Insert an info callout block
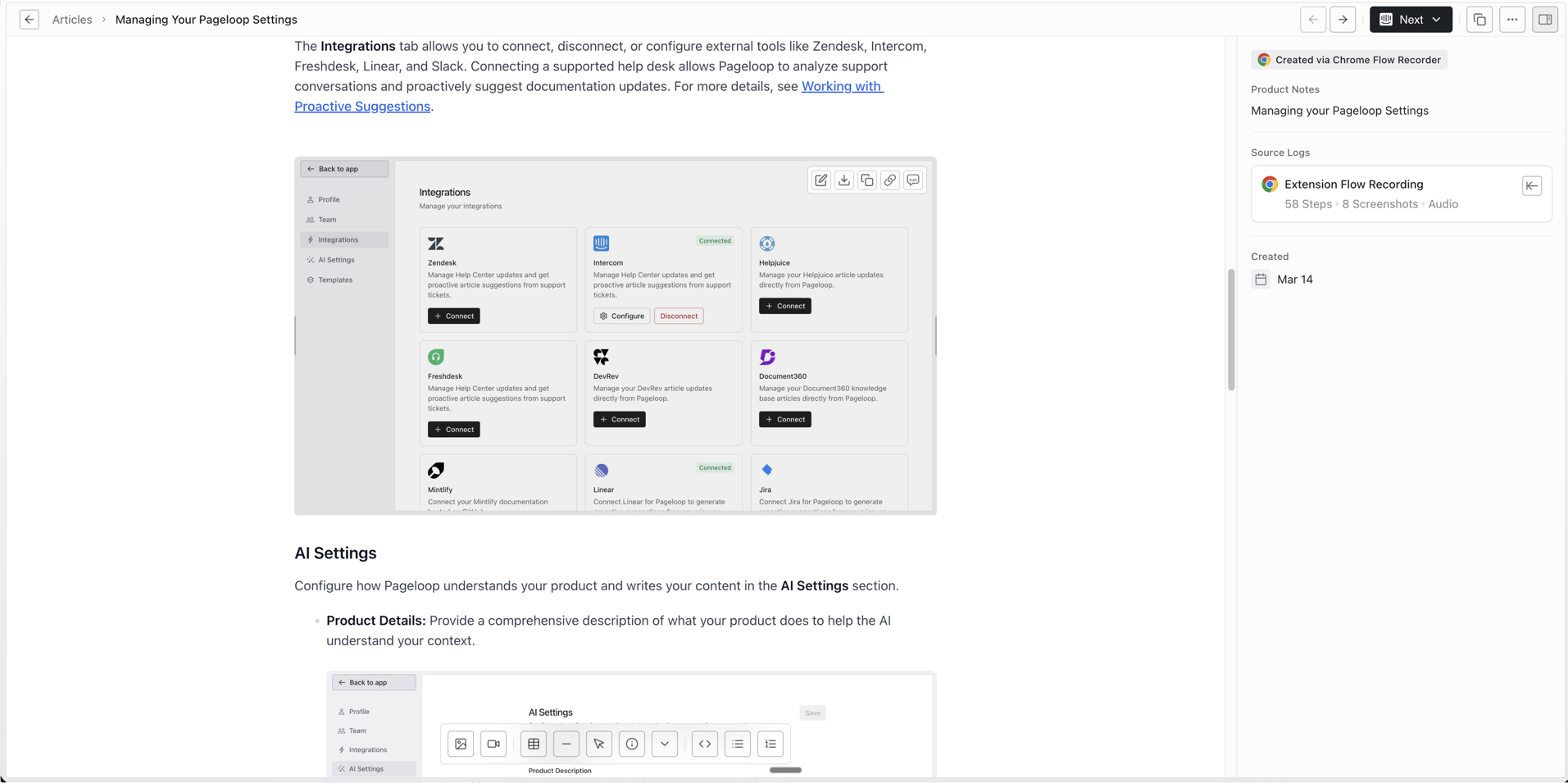The image size is (1568, 783). coord(632,744)
